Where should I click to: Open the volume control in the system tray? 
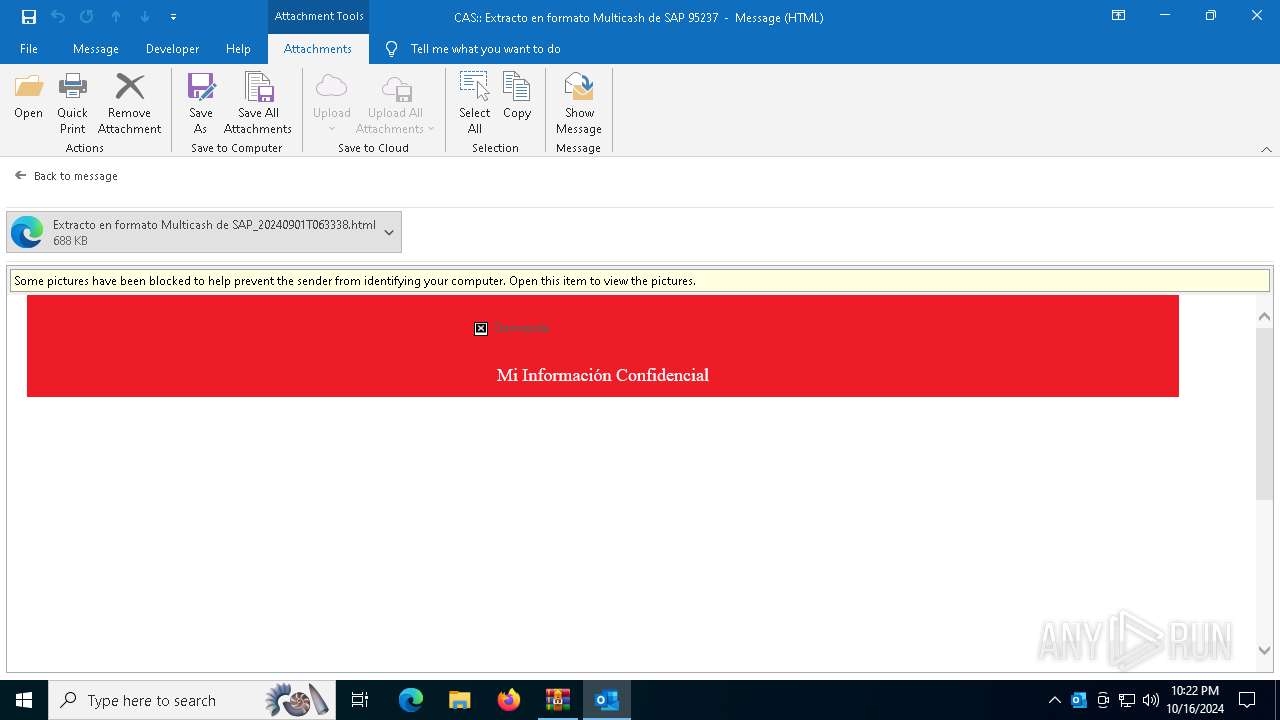(x=1151, y=700)
